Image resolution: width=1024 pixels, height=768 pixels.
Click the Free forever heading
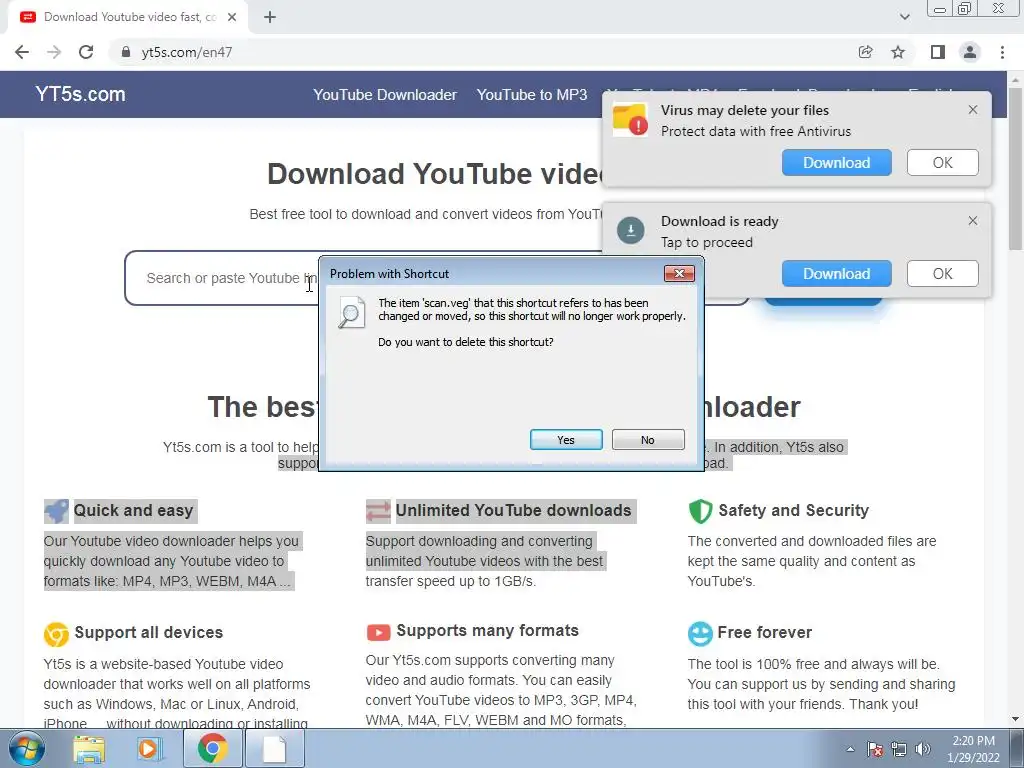(765, 632)
